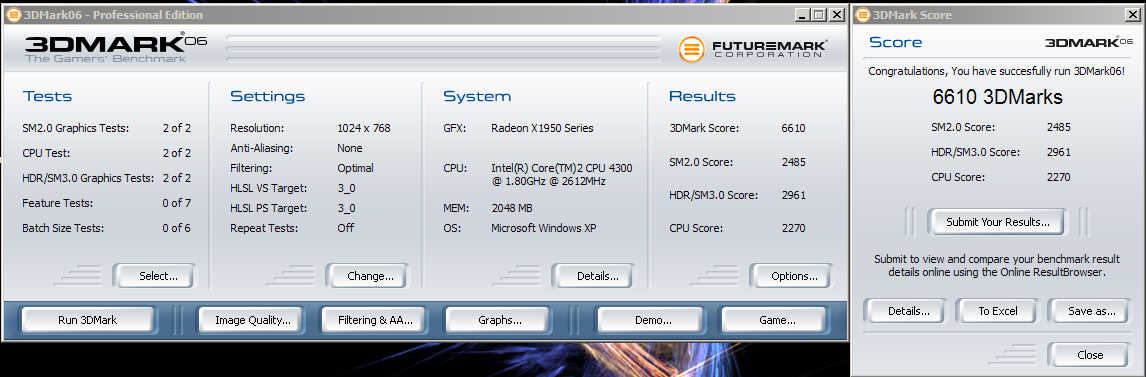The image size is (1146, 377).
Task: Click 3DMark Score 6610 in Results
Action: click(x=793, y=128)
